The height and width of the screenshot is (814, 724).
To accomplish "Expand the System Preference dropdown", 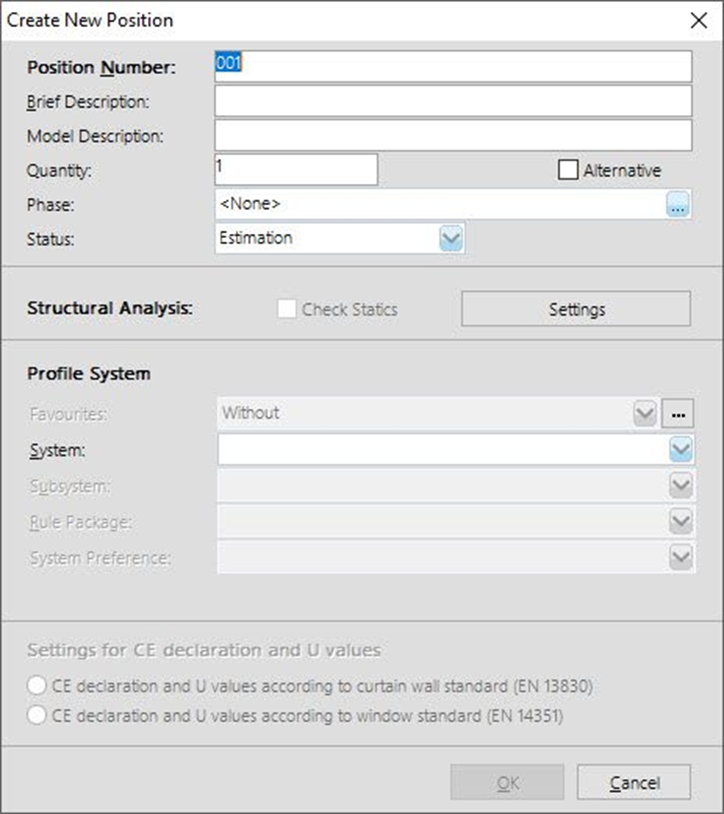I will [680, 558].
